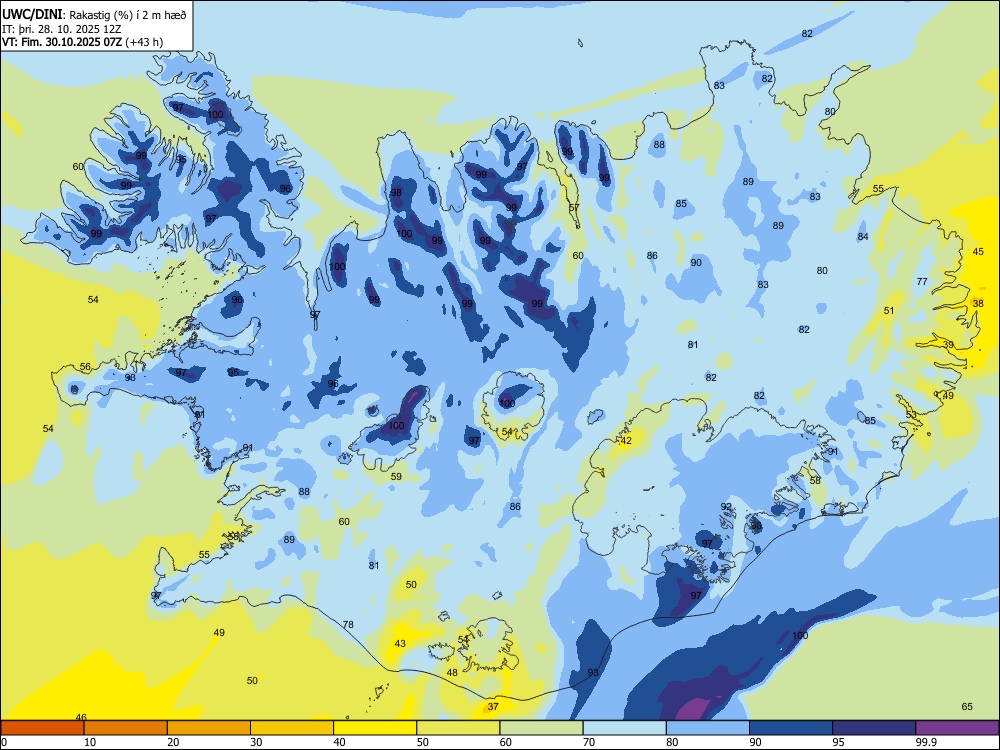Screen dimensions: 1000x750
Task: Click the '99.9' legend scale label
Action: (x=925, y=742)
